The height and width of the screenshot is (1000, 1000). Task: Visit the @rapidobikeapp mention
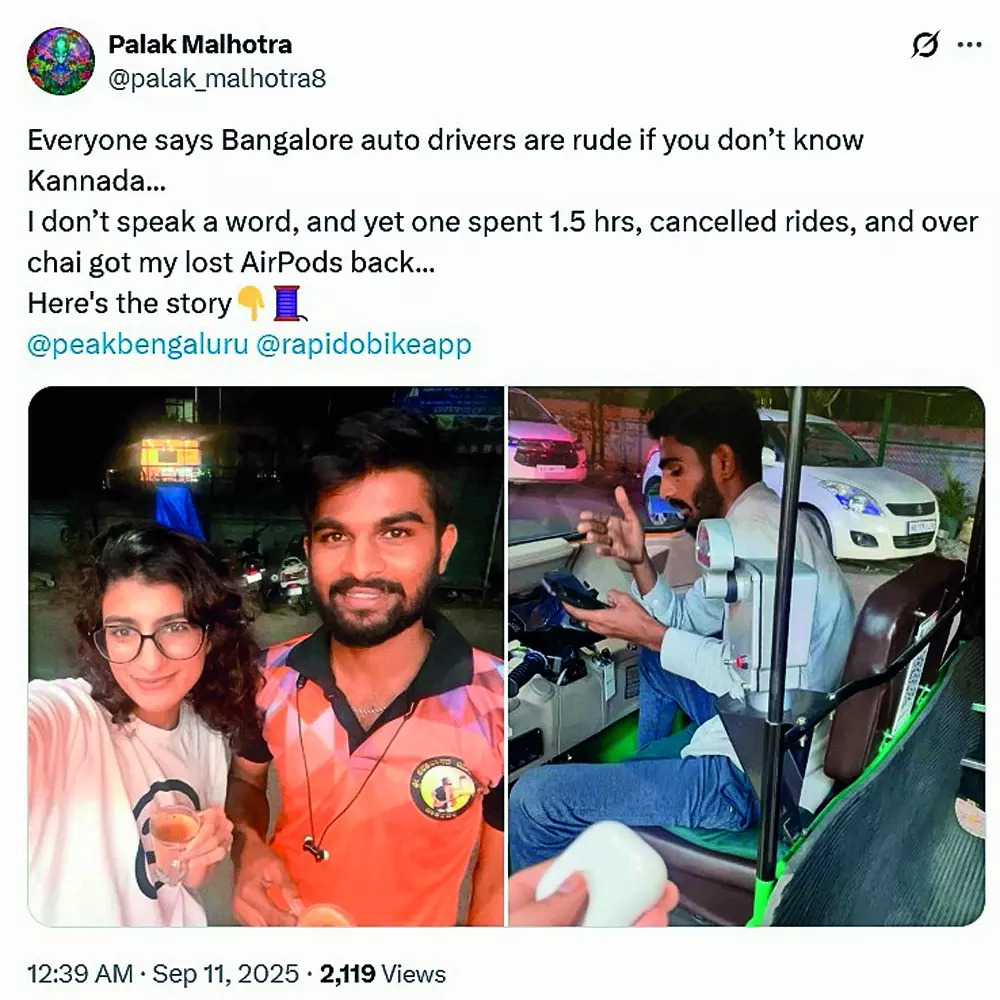tap(364, 344)
